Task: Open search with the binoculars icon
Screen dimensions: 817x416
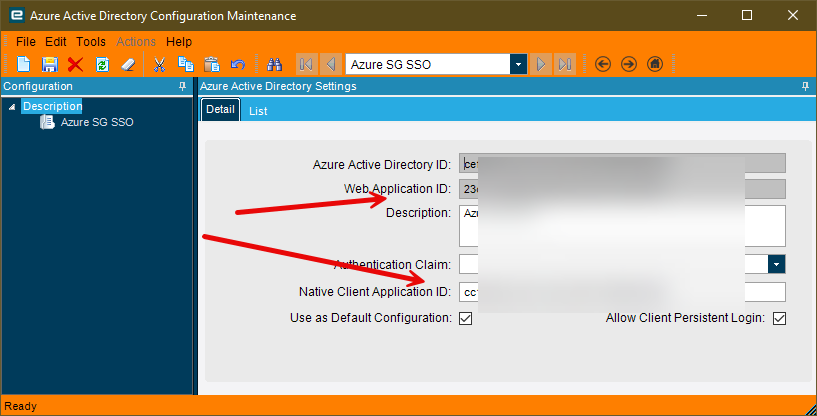Action: coord(275,64)
